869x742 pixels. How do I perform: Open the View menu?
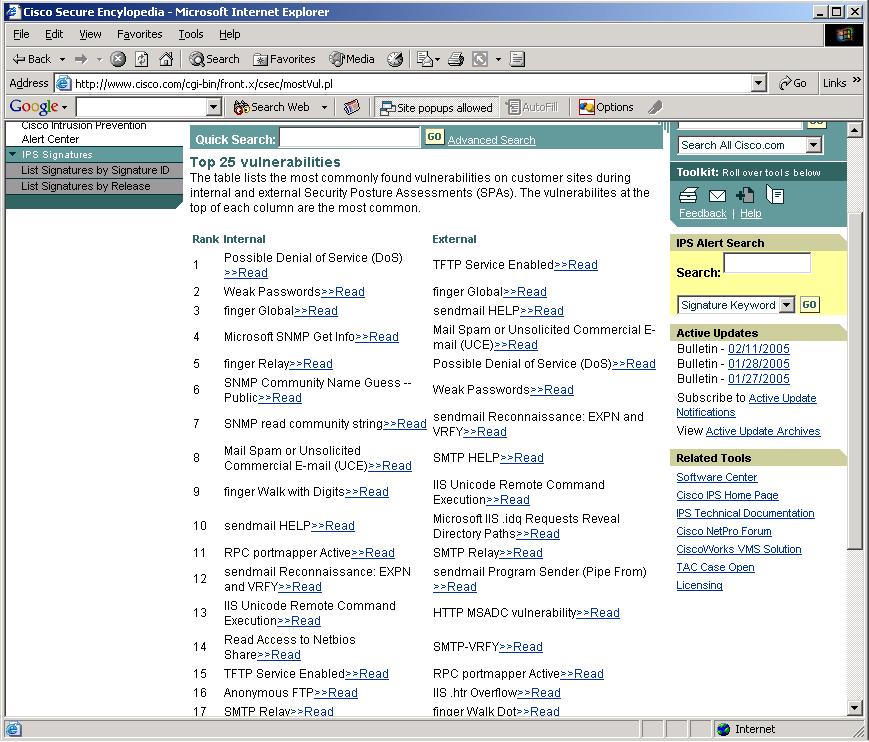point(90,34)
